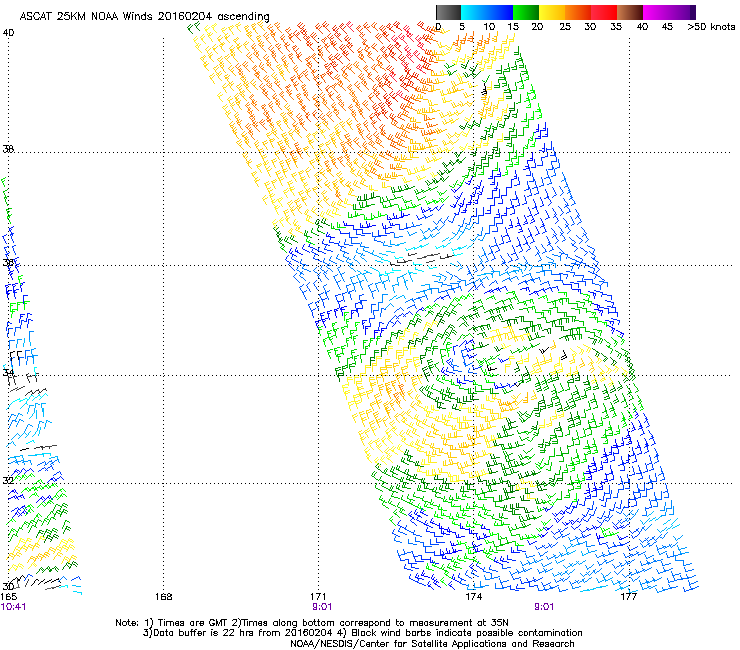Click the purple '9:01' time right of 174
Image resolution: width=740 pixels, height=650 pixels.
(544, 607)
